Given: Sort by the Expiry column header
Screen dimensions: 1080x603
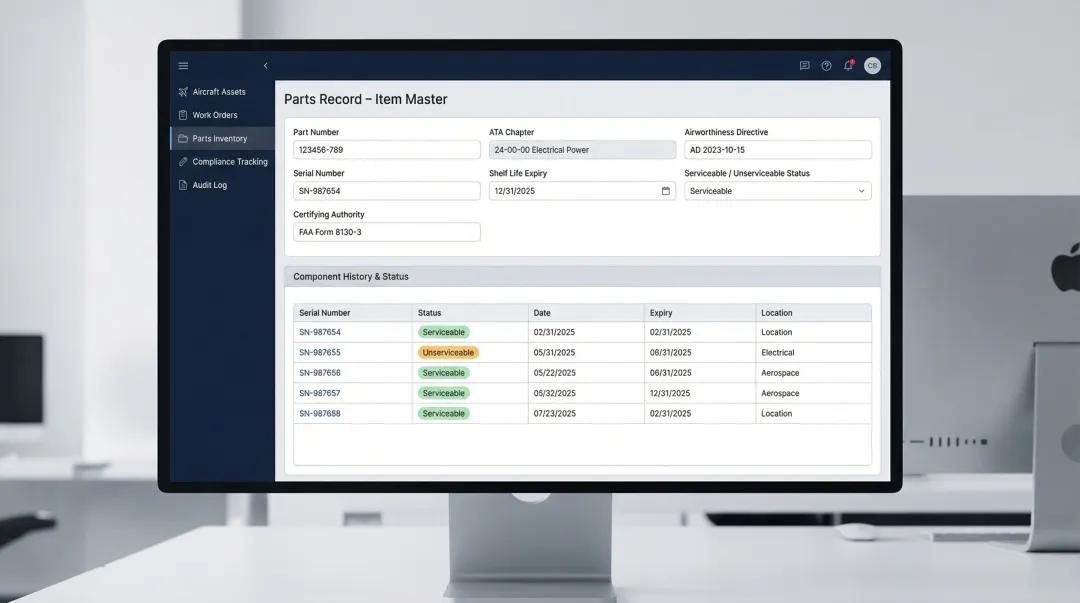Looking at the screenshot, I should tap(661, 313).
